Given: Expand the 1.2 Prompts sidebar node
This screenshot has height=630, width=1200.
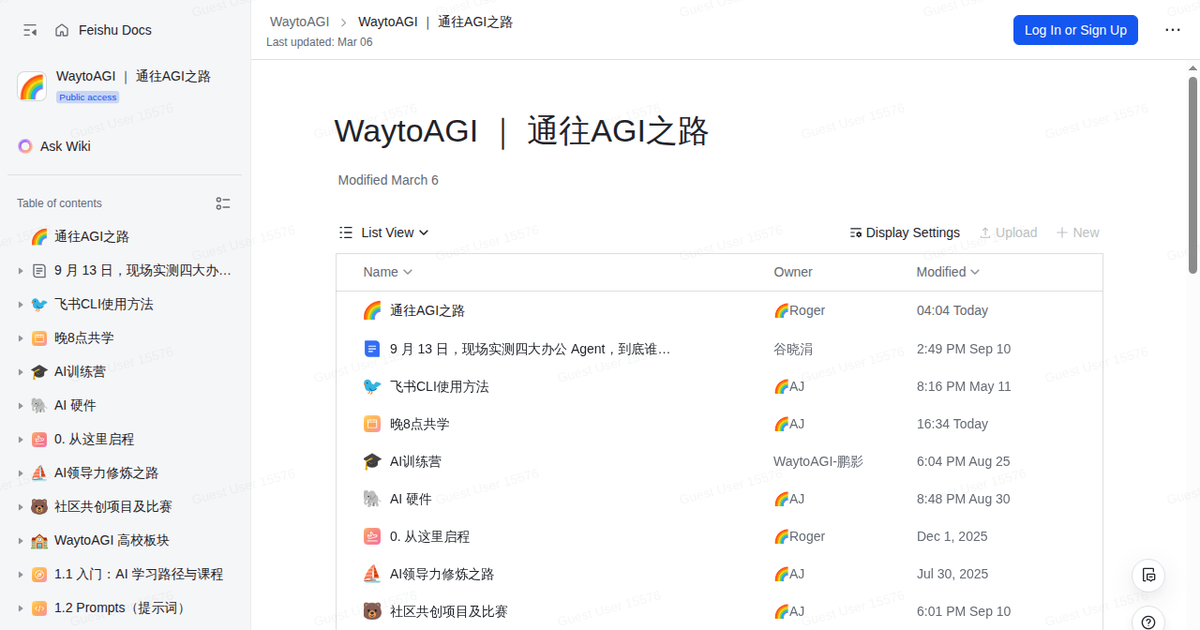Looking at the screenshot, I should point(20,608).
